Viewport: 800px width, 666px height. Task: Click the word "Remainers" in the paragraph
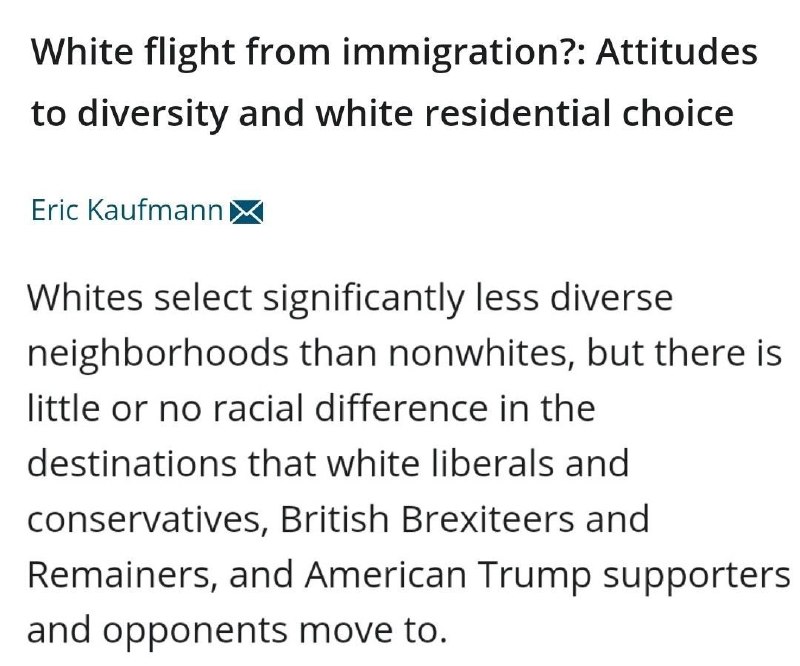coord(119,575)
